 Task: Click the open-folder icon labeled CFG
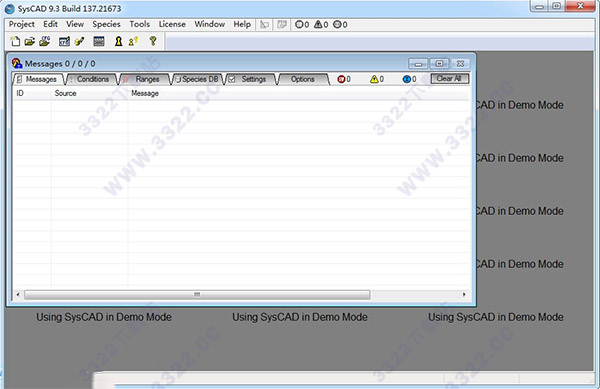click(x=45, y=41)
